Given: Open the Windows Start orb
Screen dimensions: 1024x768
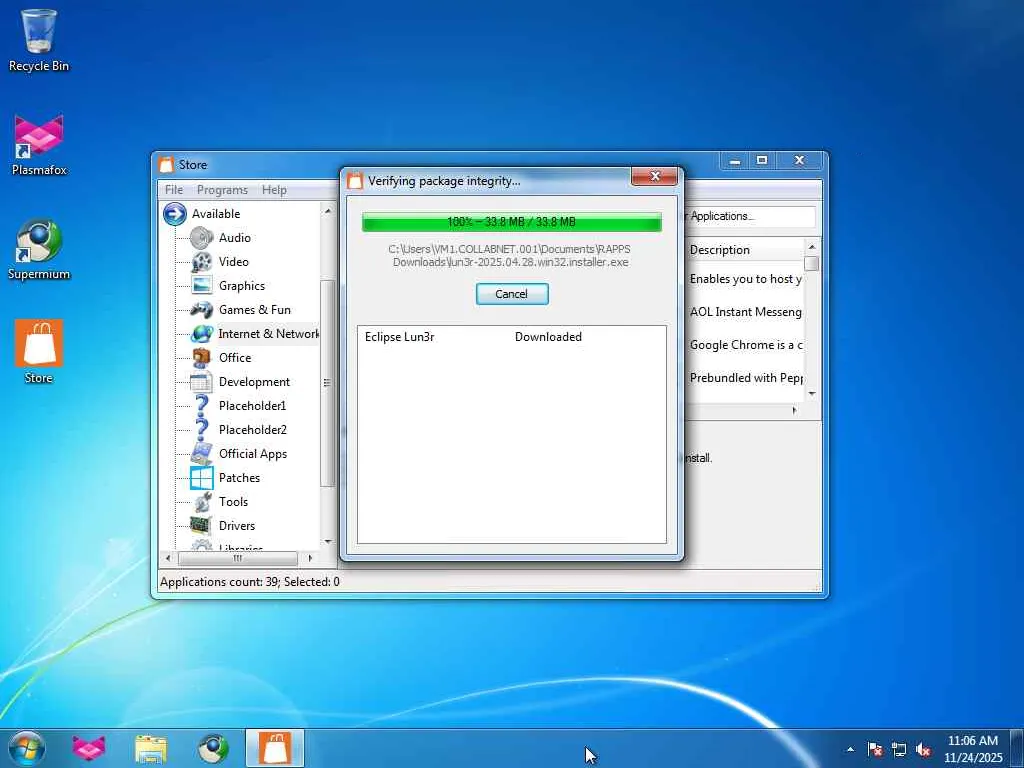Looking at the screenshot, I should pos(27,748).
